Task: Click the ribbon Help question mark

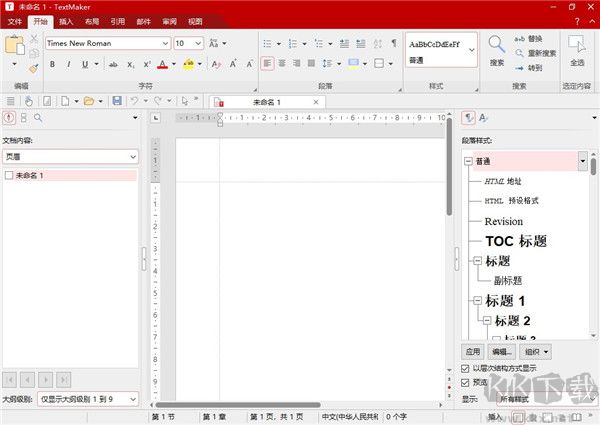Action: coord(577,22)
